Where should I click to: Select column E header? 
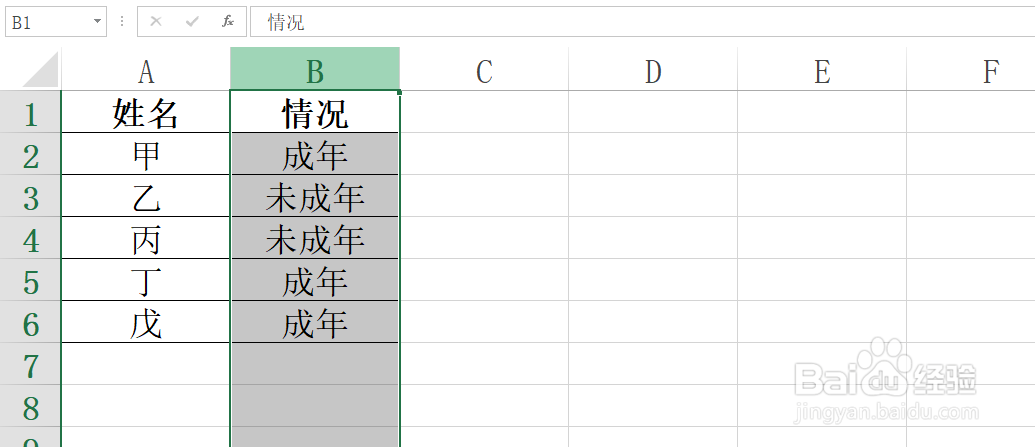pos(822,71)
